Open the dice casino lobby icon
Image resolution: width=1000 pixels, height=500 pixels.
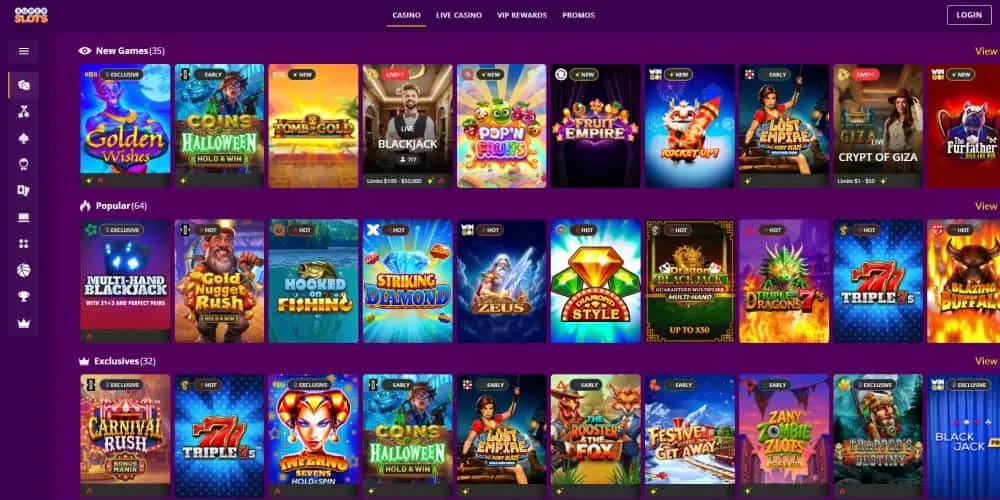coord(24,85)
